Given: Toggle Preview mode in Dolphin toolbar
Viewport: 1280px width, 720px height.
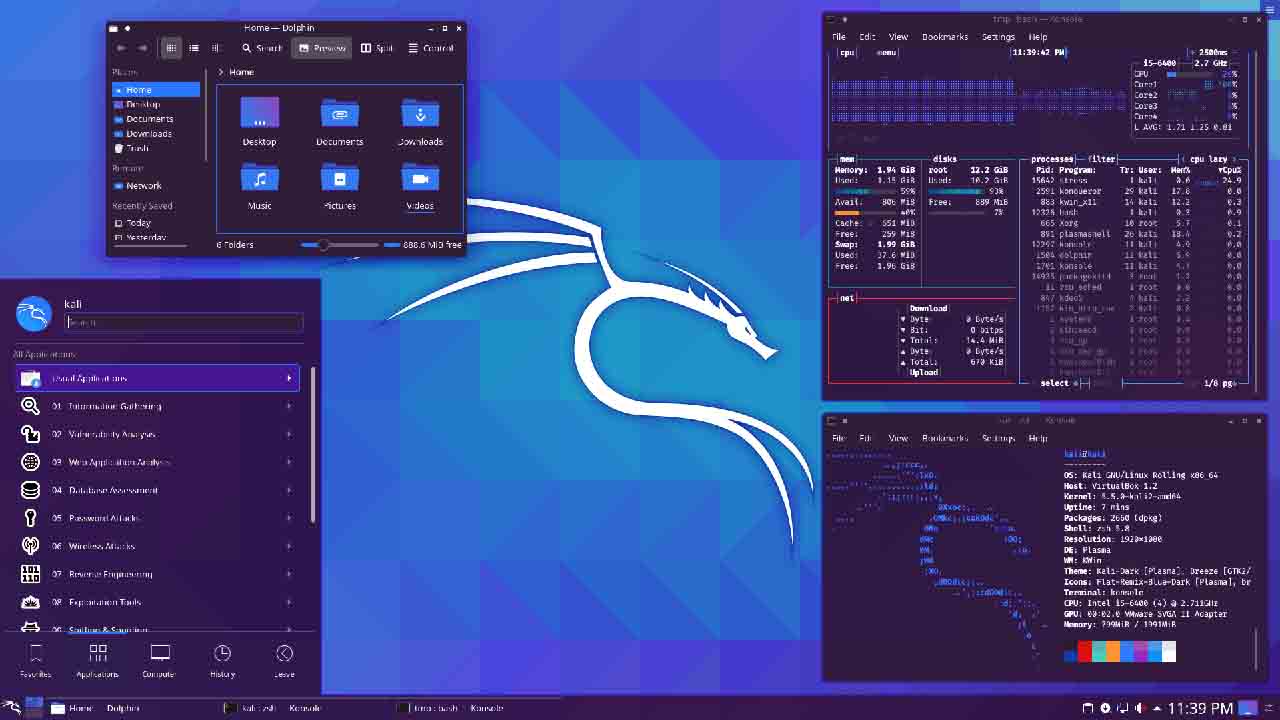Looking at the screenshot, I should pyautogui.click(x=321, y=48).
